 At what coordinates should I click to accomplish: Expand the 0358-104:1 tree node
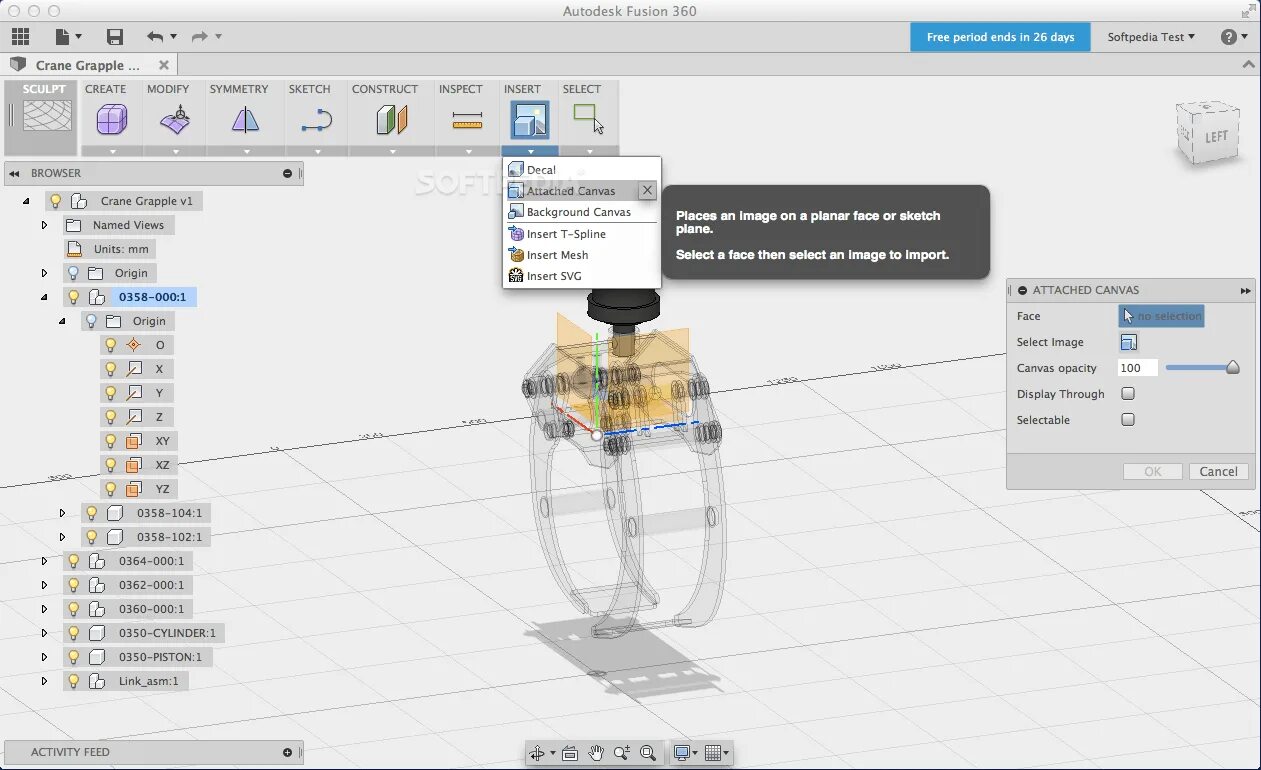pyautogui.click(x=62, y=513)
